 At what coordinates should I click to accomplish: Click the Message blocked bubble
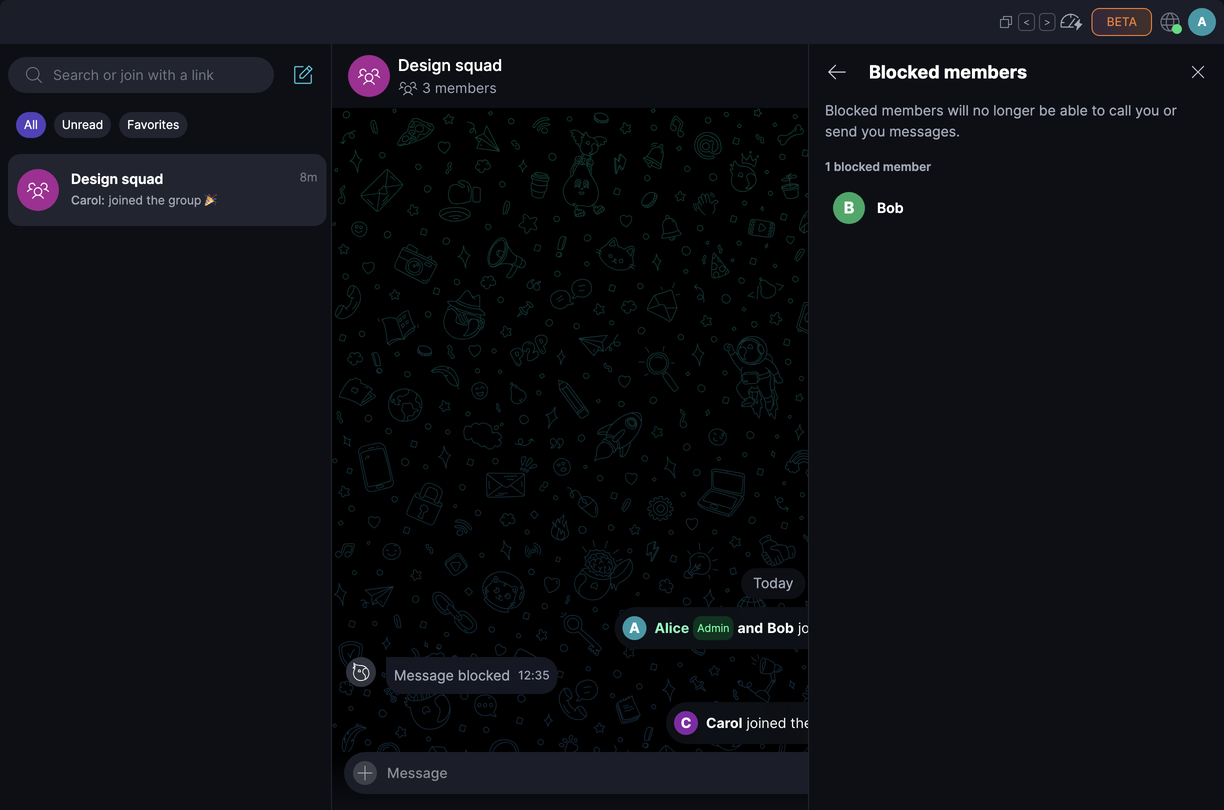pyautogui.click(x=471, y=675)
